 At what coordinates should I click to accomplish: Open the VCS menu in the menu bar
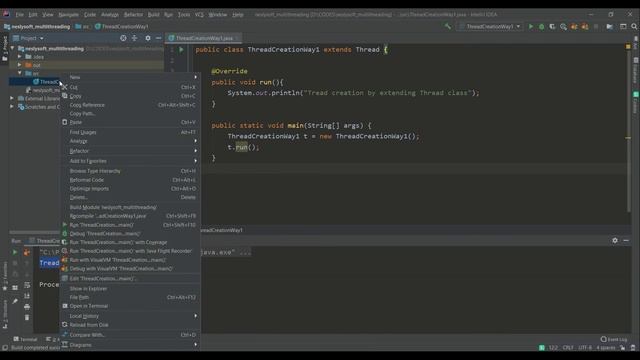(x=199, y=14)
